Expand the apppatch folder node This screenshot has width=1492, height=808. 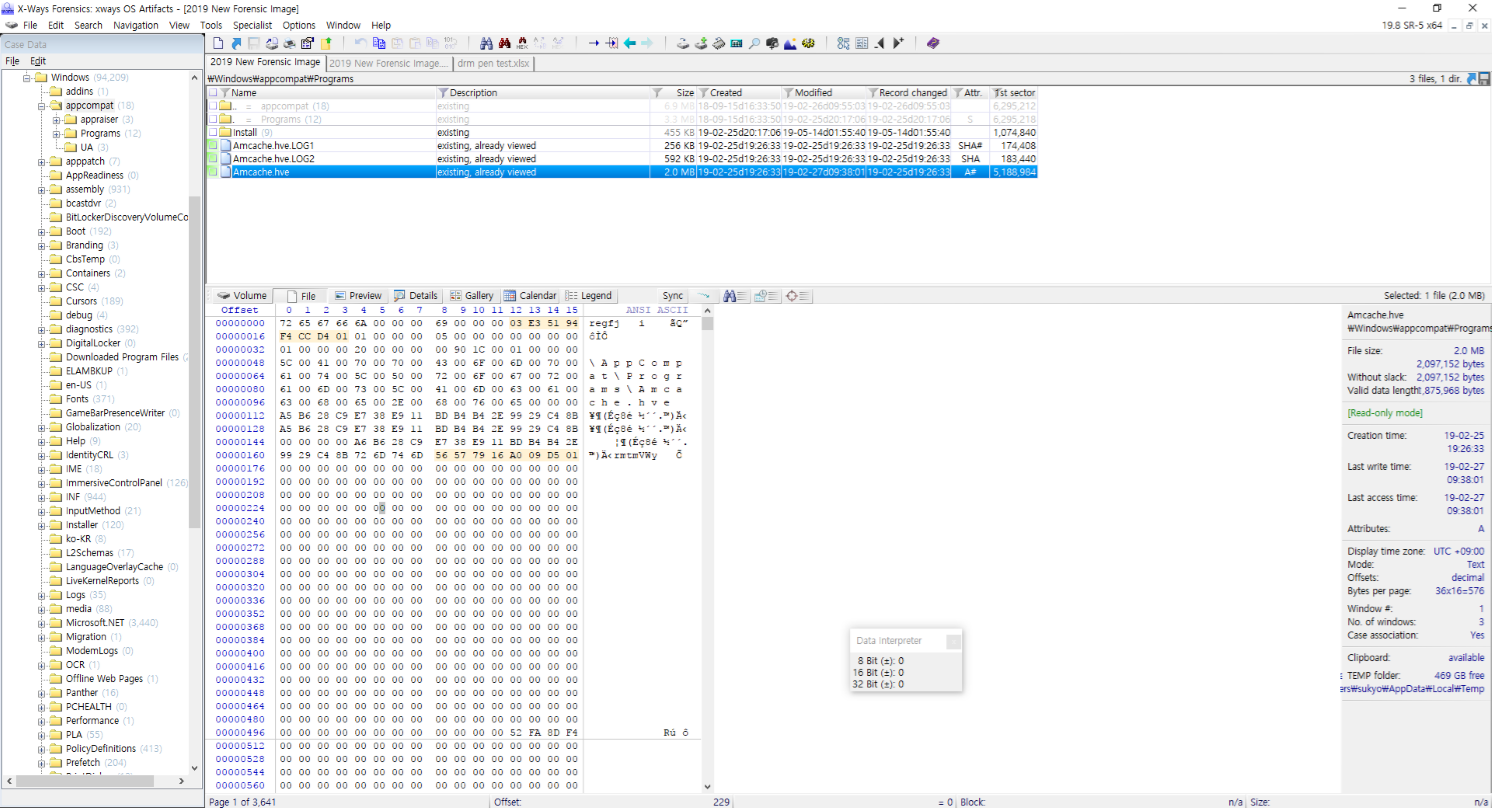coord(43,161)
